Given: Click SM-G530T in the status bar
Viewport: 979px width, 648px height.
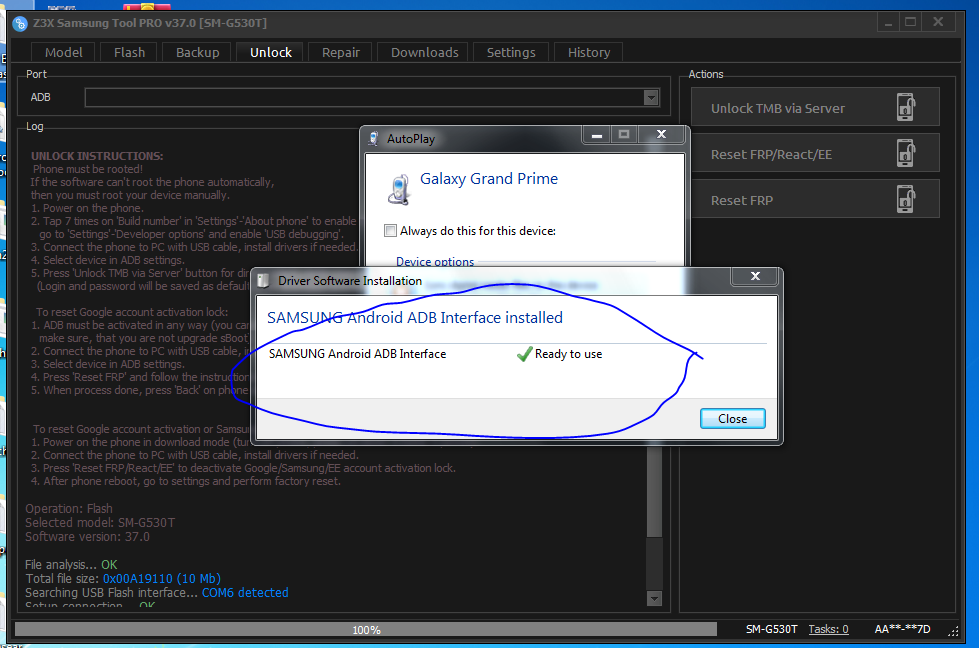Looking at the screenshot, I should coord(771,629).
